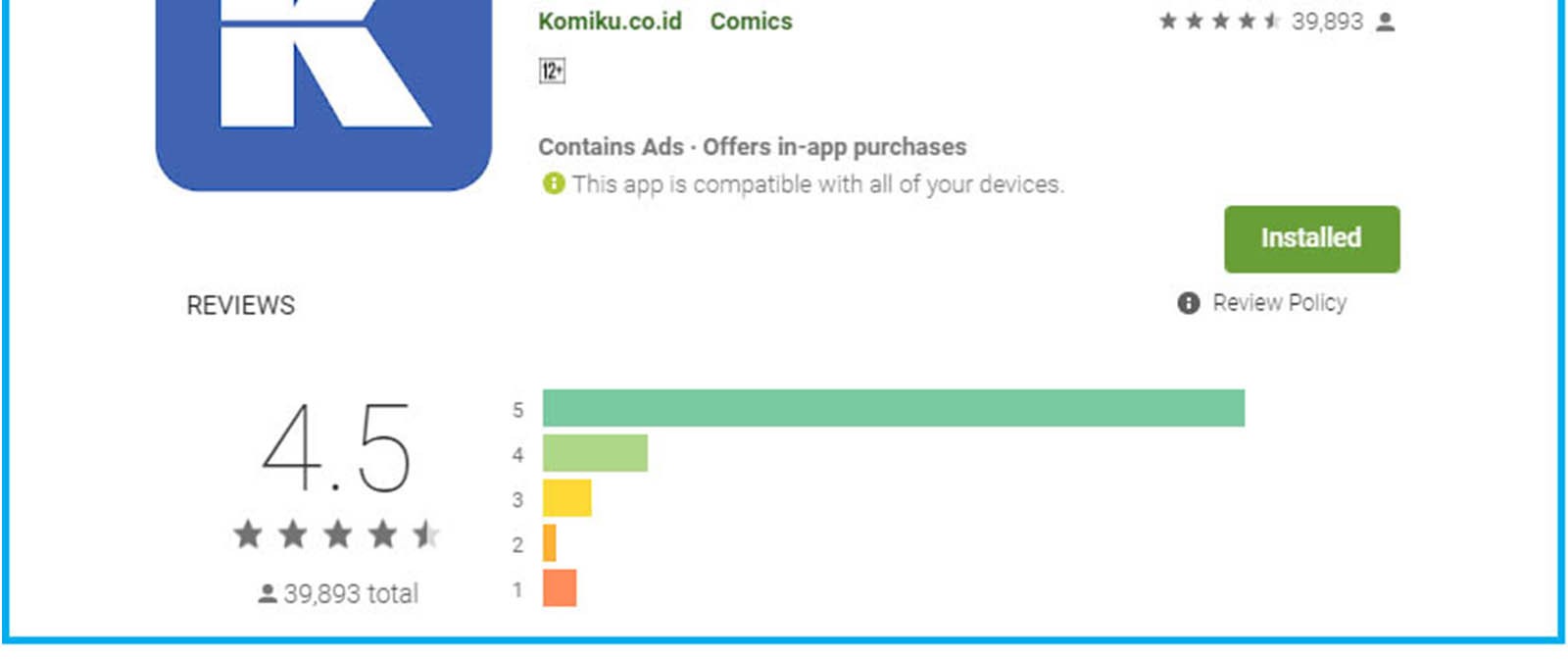Select the coral 1-star rating bar
The width and height of the screenshot is (1568, 661).
560,588
